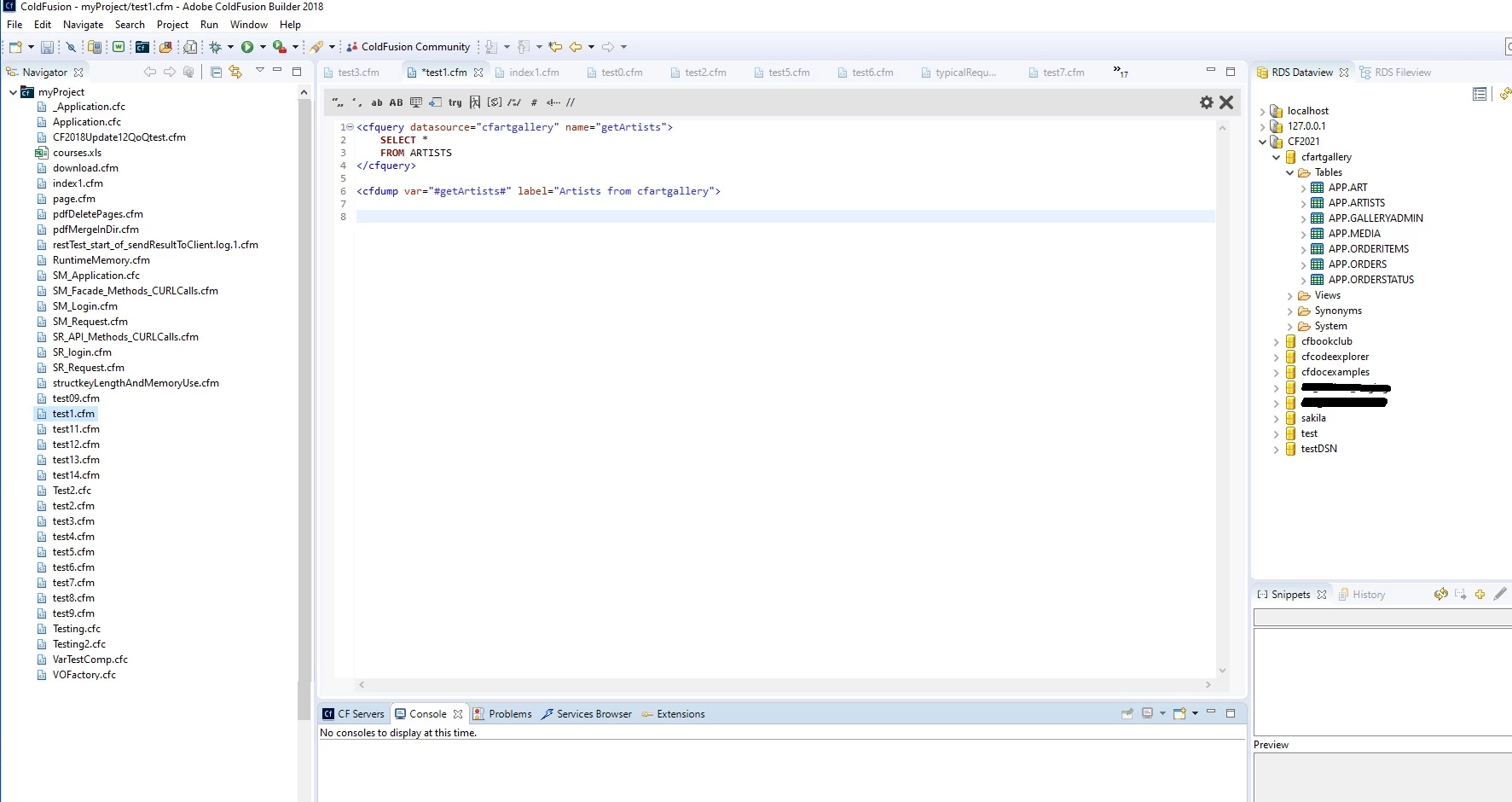Viewport: 1512px width, 802px height.
Task: Open the Navigator view menu triangle
Action: coord(260,70)
